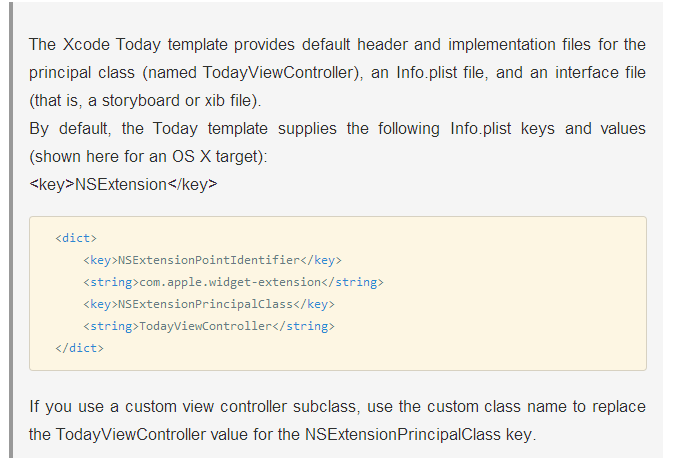Click the gray vertical bar at the left edge
The width and height of the screenshot is (677, 458).
click(x=11, y=229)
